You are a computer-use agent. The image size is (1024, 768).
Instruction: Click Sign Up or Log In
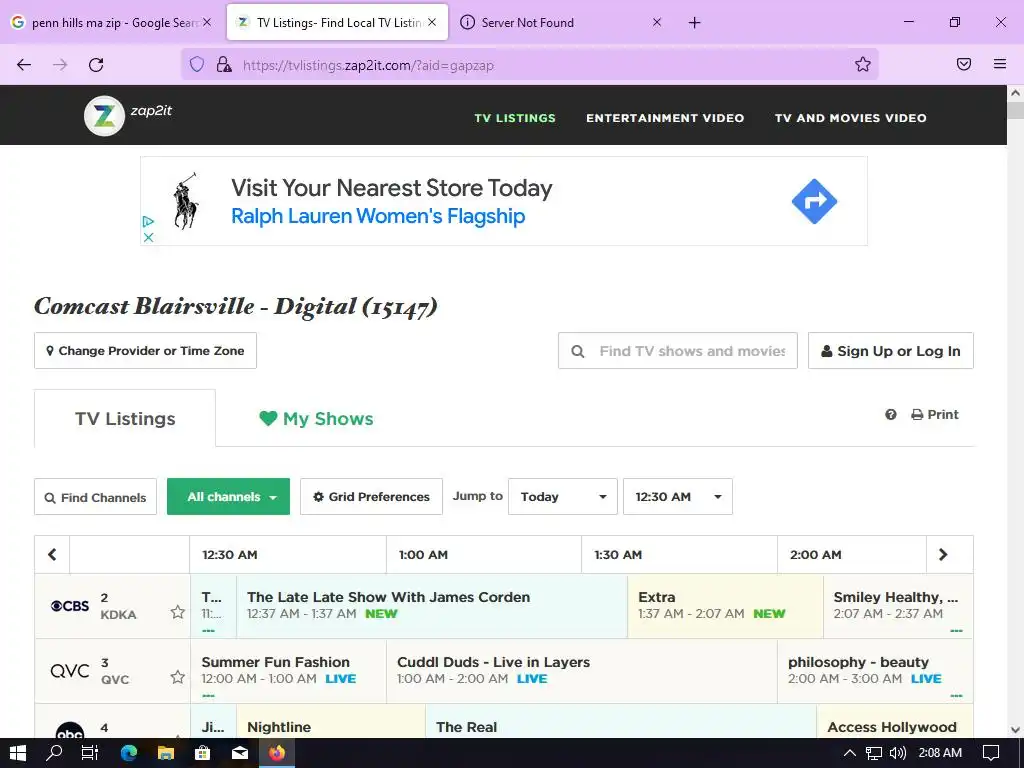[891, 351]
